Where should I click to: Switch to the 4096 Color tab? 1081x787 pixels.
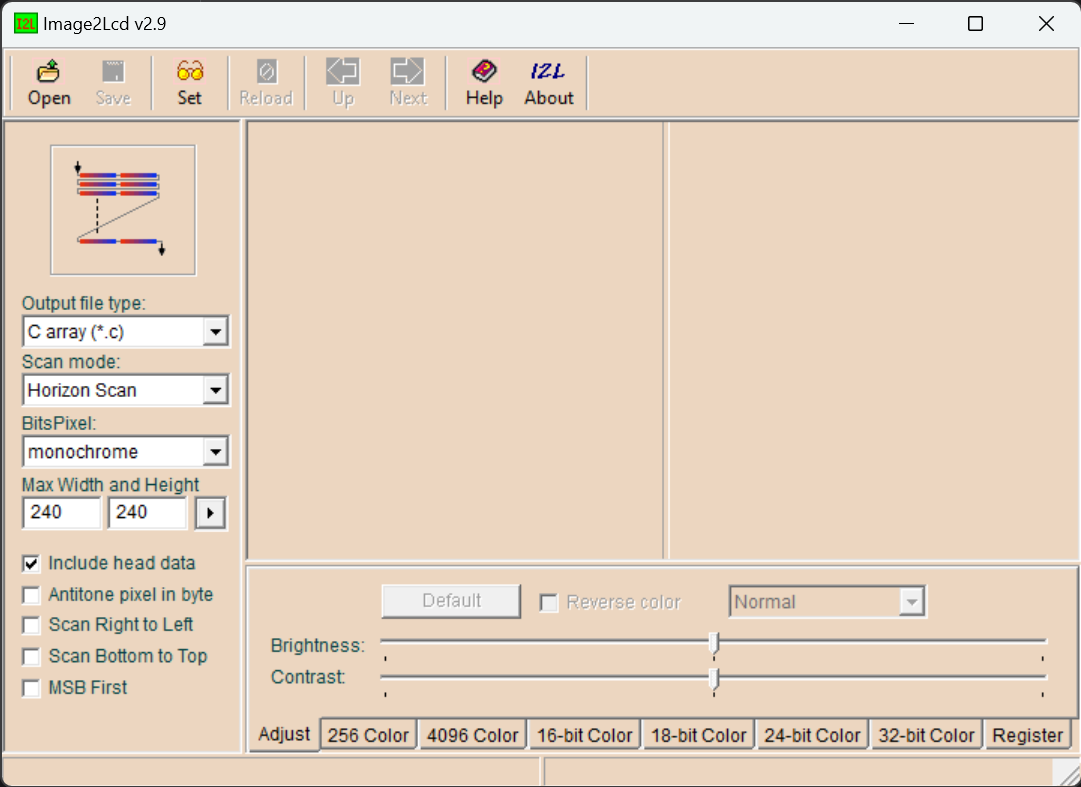click(x=472, y=735)
